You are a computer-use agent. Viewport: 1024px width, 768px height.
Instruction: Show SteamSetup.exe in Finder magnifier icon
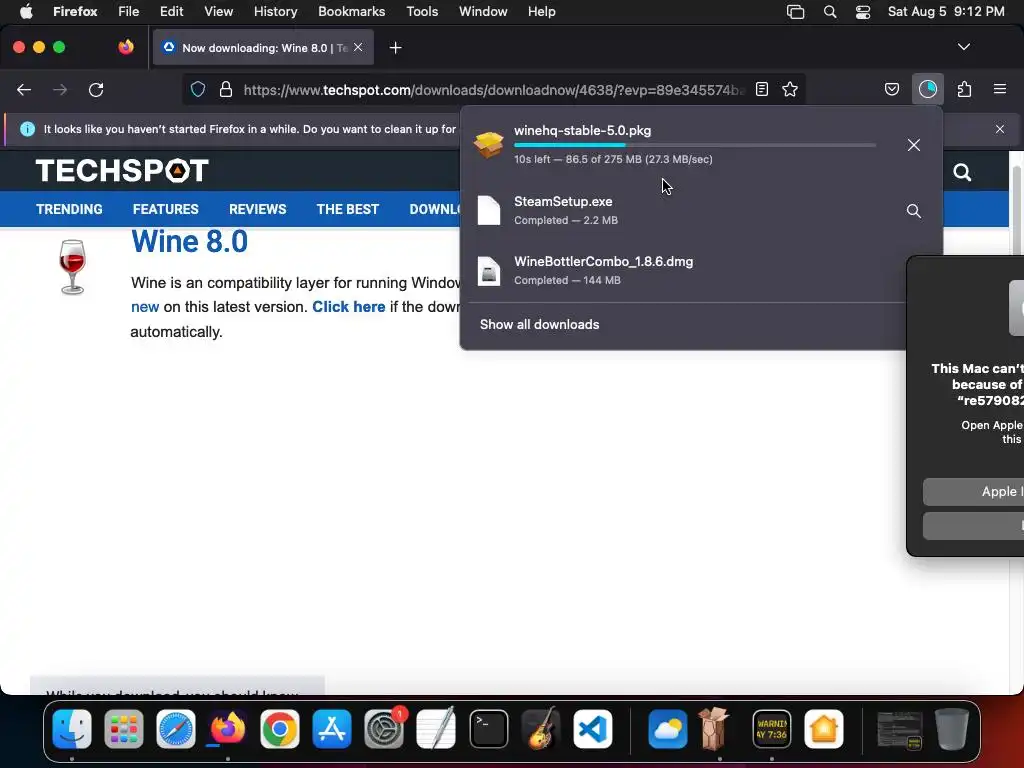(x=914, y=211)
